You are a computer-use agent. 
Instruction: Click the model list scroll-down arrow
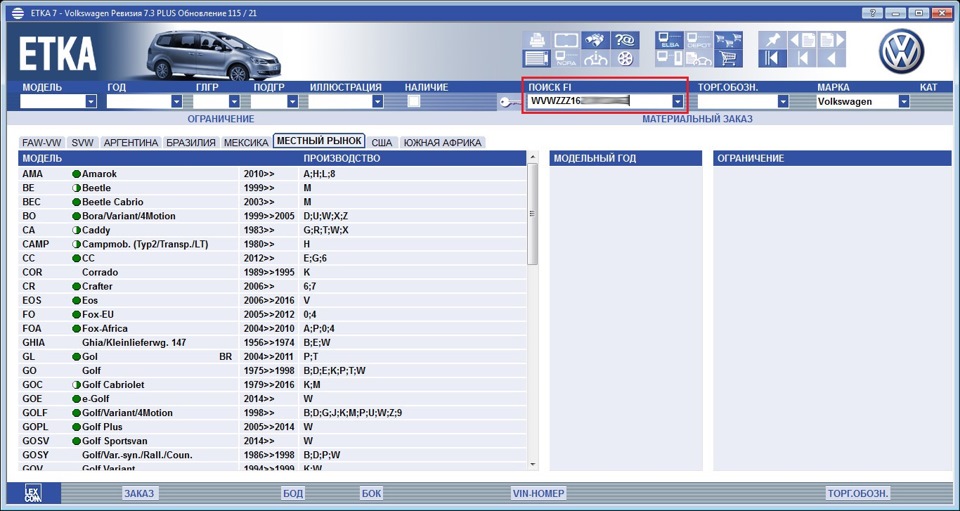tap(532, 465)
